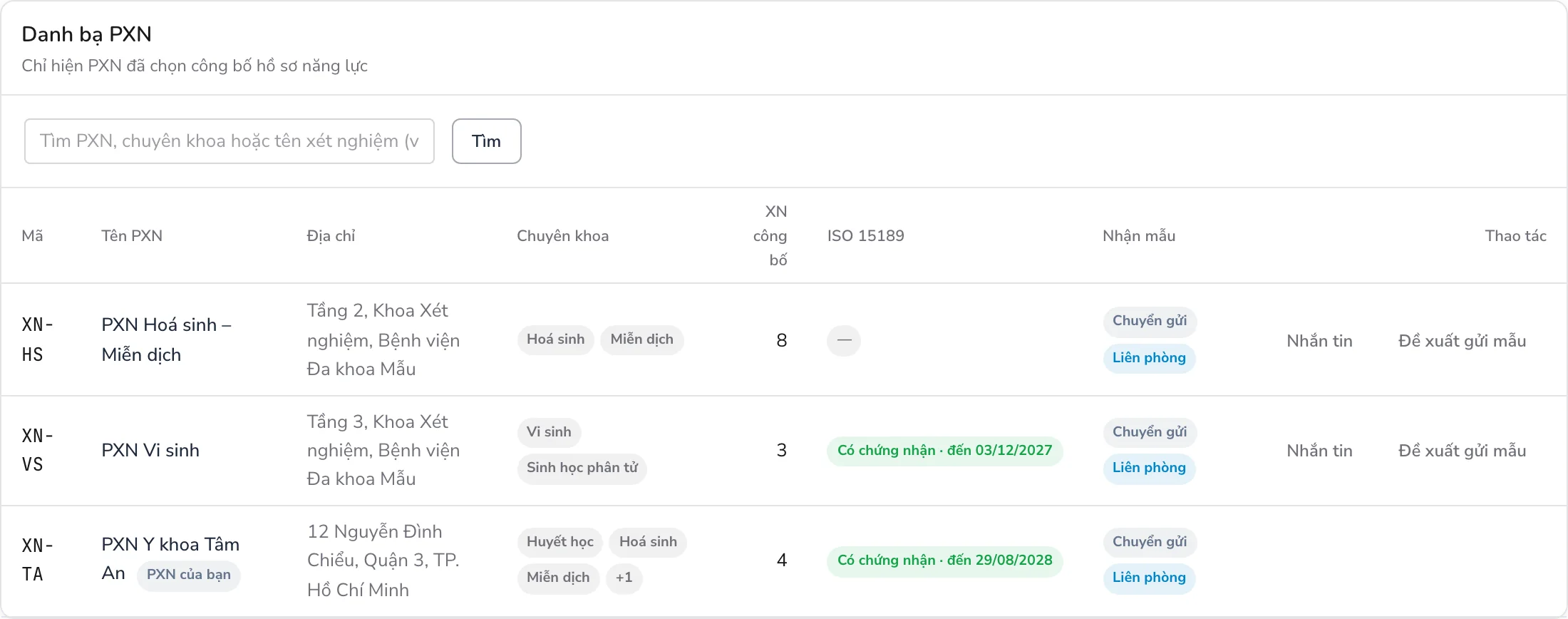Image resolution: width=1568 pixels, height=619 pixels.
Task: Click the code XN-VS
Action: coord(38,451)
